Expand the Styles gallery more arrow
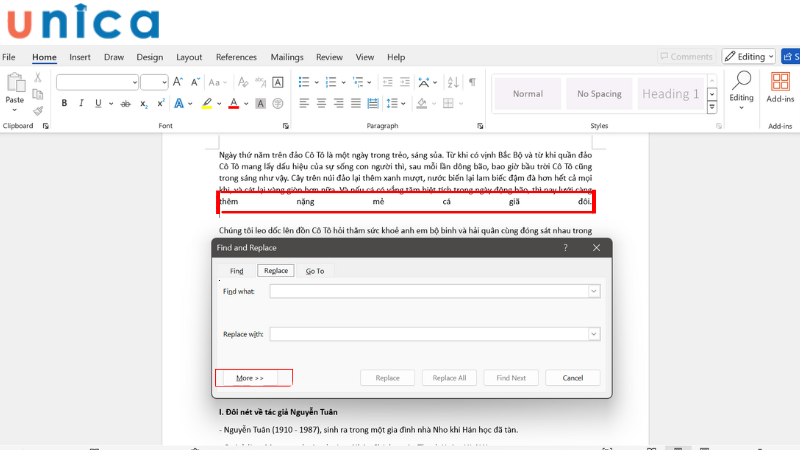 point(712,107)
